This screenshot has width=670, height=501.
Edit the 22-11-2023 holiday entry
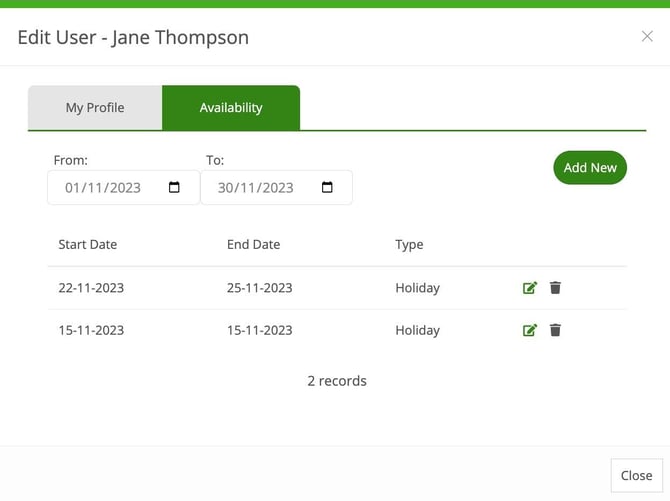click(530, 288)
